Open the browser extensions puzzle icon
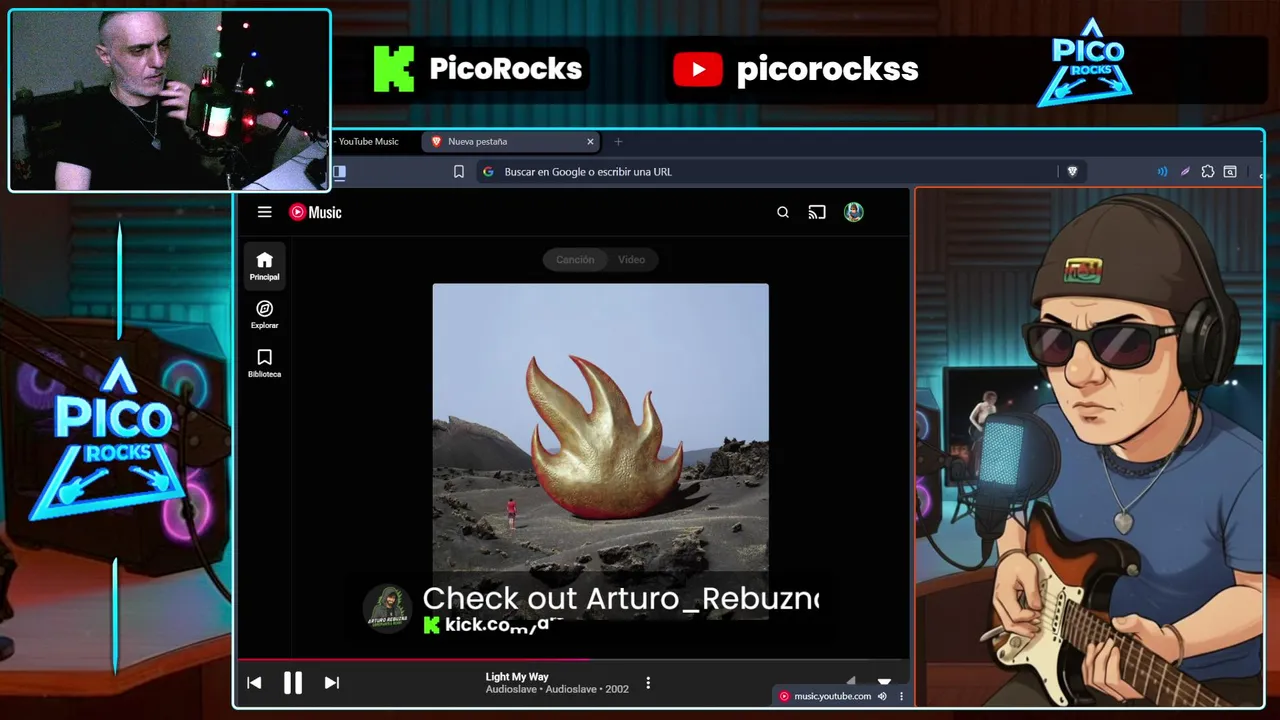Viewport: 1280px width, 720px height. (1208, 172)
